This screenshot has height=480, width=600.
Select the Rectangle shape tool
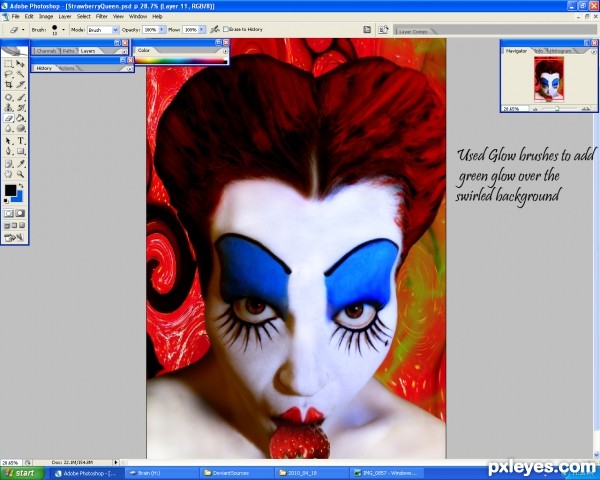(x=20, y=151)
